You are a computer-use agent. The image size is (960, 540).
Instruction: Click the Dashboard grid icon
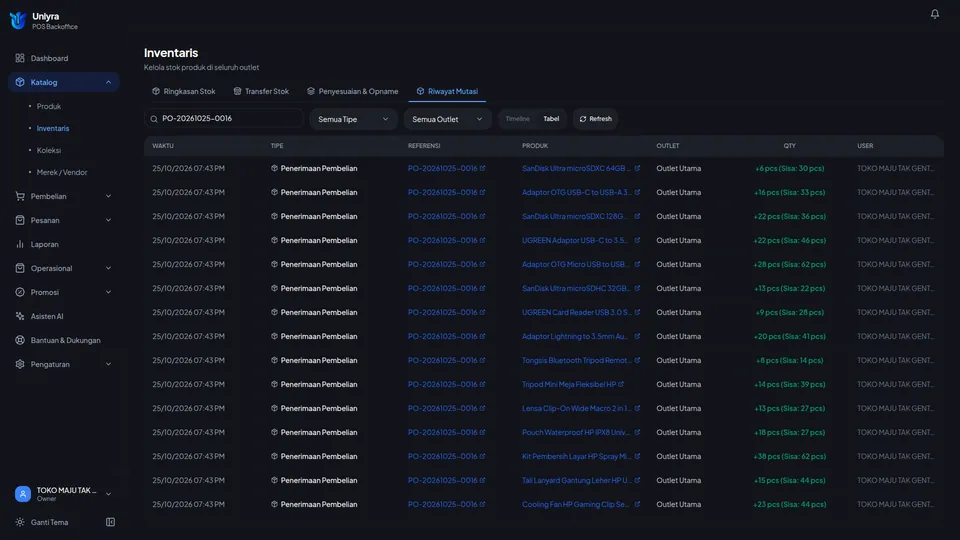coord(20,58)
